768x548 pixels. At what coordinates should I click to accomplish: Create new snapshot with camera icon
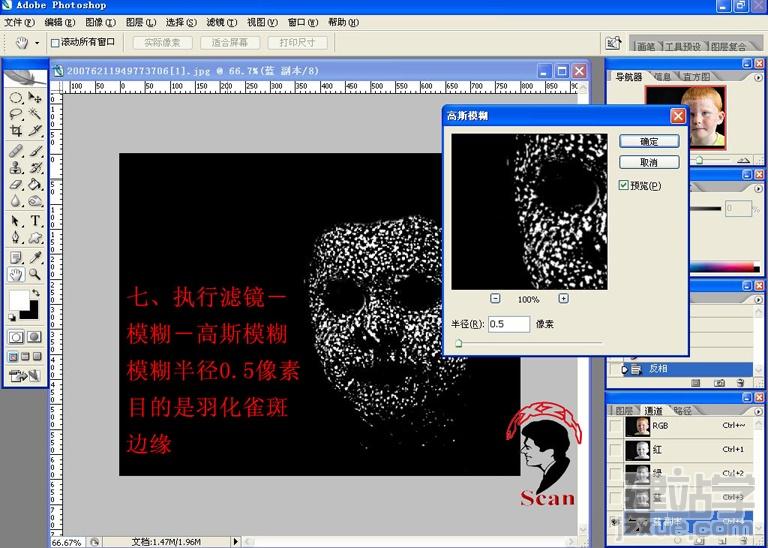pyautogui.click(x=719, y=383)
